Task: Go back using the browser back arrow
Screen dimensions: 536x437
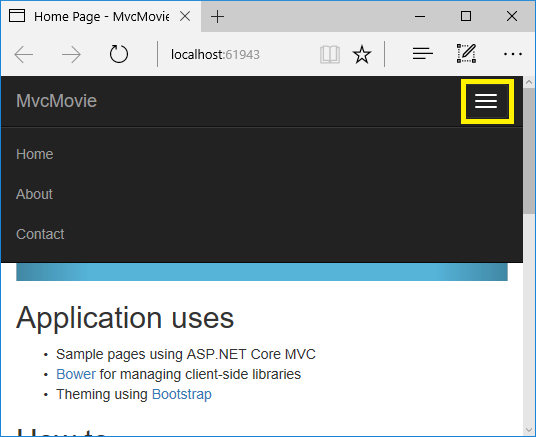Action: coord(23,54)
